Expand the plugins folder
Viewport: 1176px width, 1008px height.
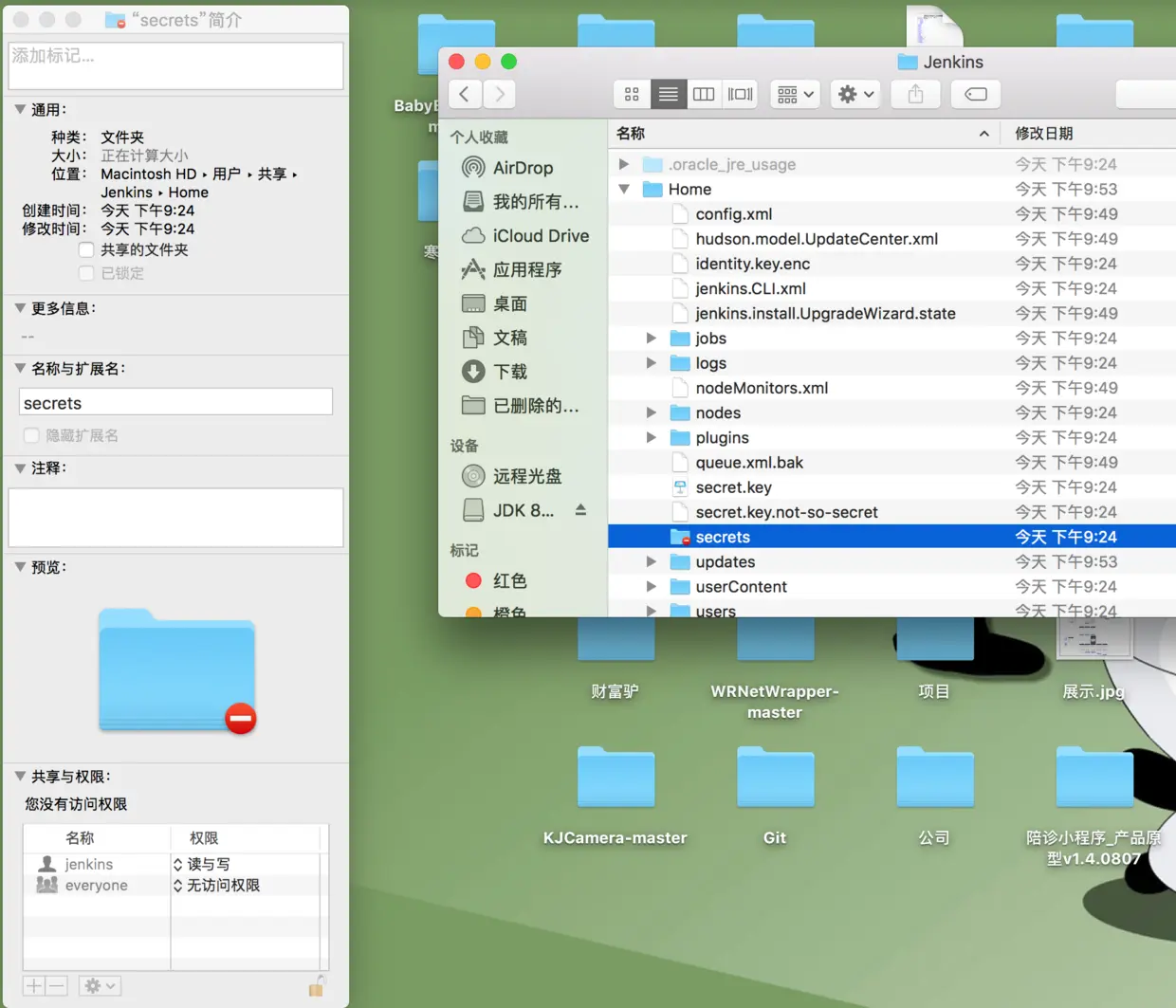pyautogui.click(x=652, y=437)
